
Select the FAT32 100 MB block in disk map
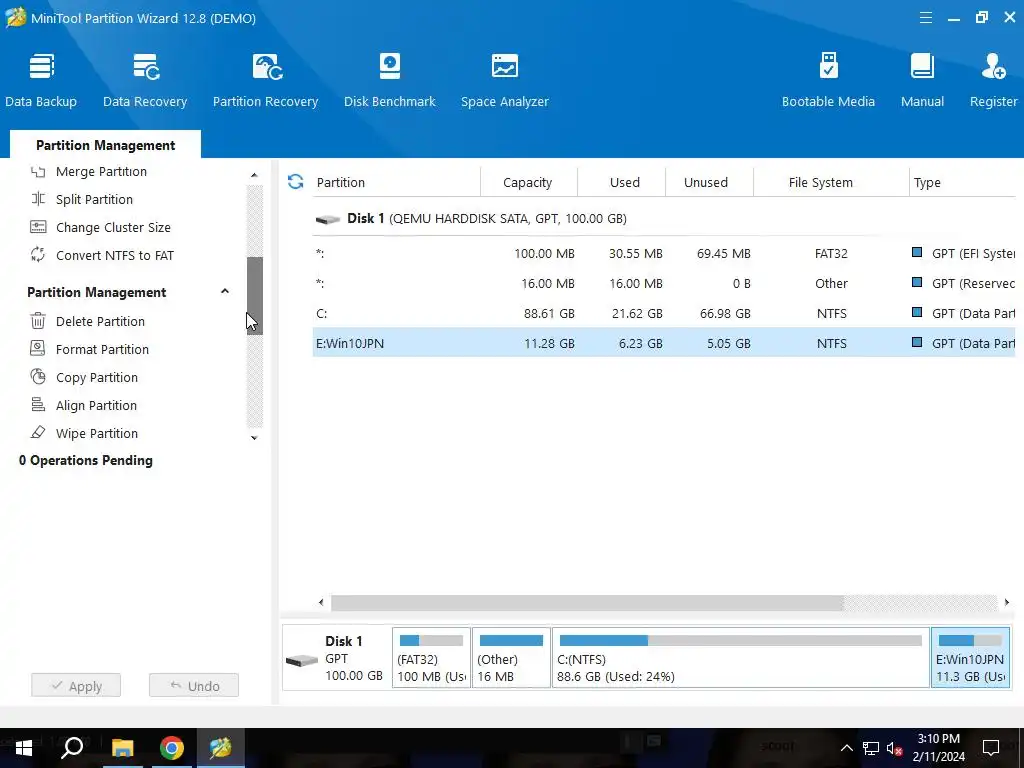point(431,658)
